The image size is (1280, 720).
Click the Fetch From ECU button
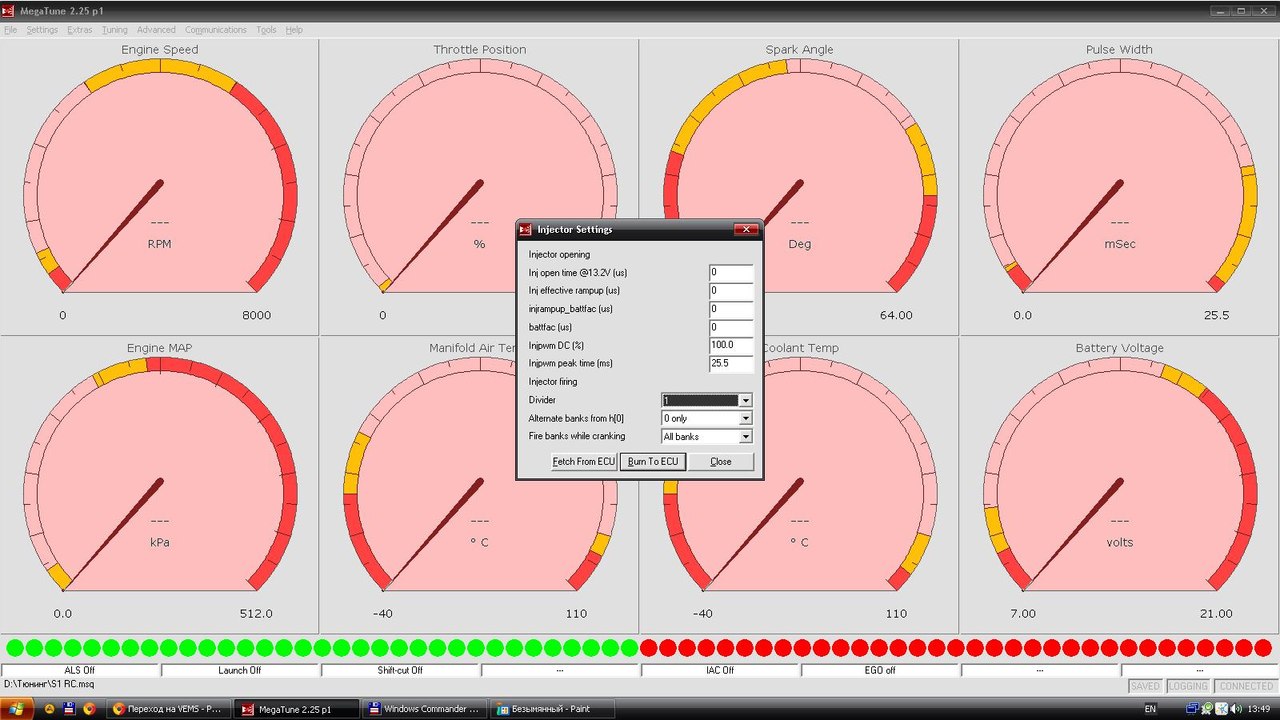coord(584,462)
